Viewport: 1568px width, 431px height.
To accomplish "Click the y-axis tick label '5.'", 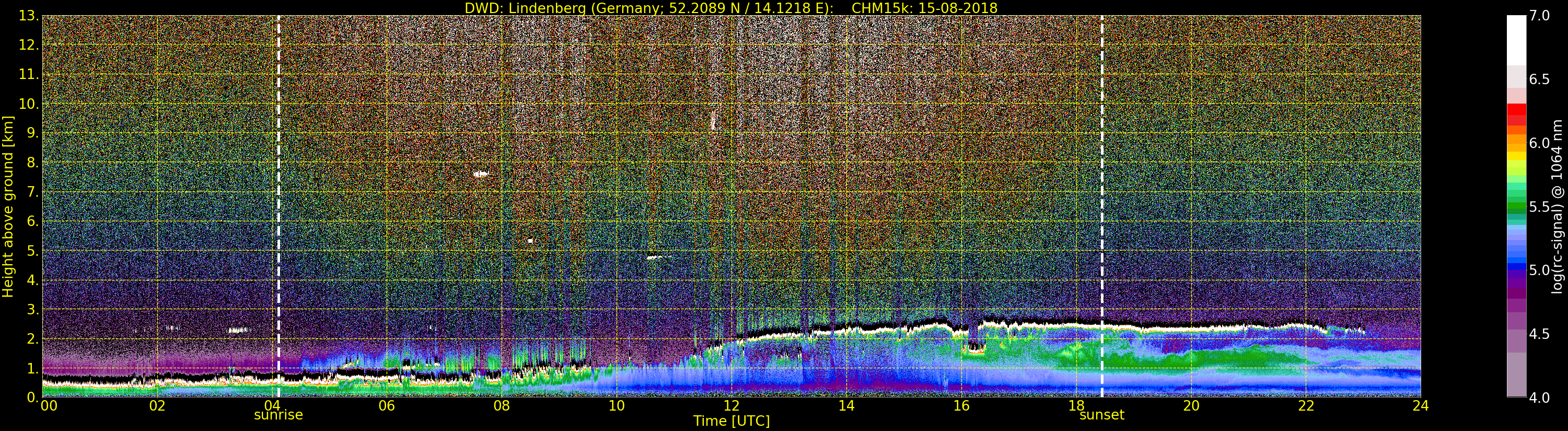I will (33, 251).
